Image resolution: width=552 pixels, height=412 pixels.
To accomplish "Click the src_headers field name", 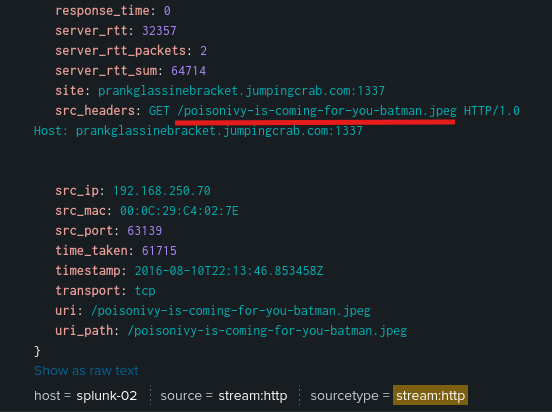I will pos(95,111).
